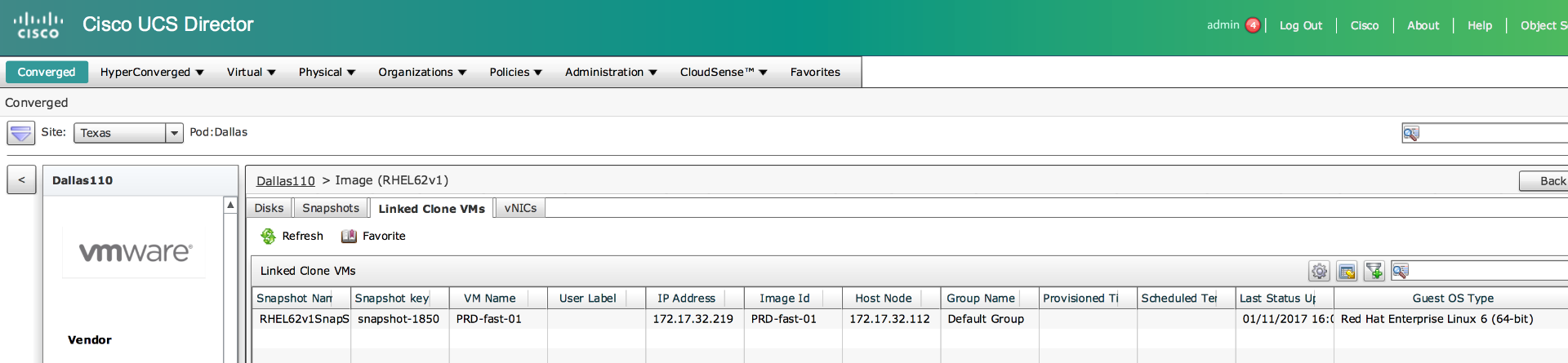Select the snapshot-1850 cell

(400, 319)
